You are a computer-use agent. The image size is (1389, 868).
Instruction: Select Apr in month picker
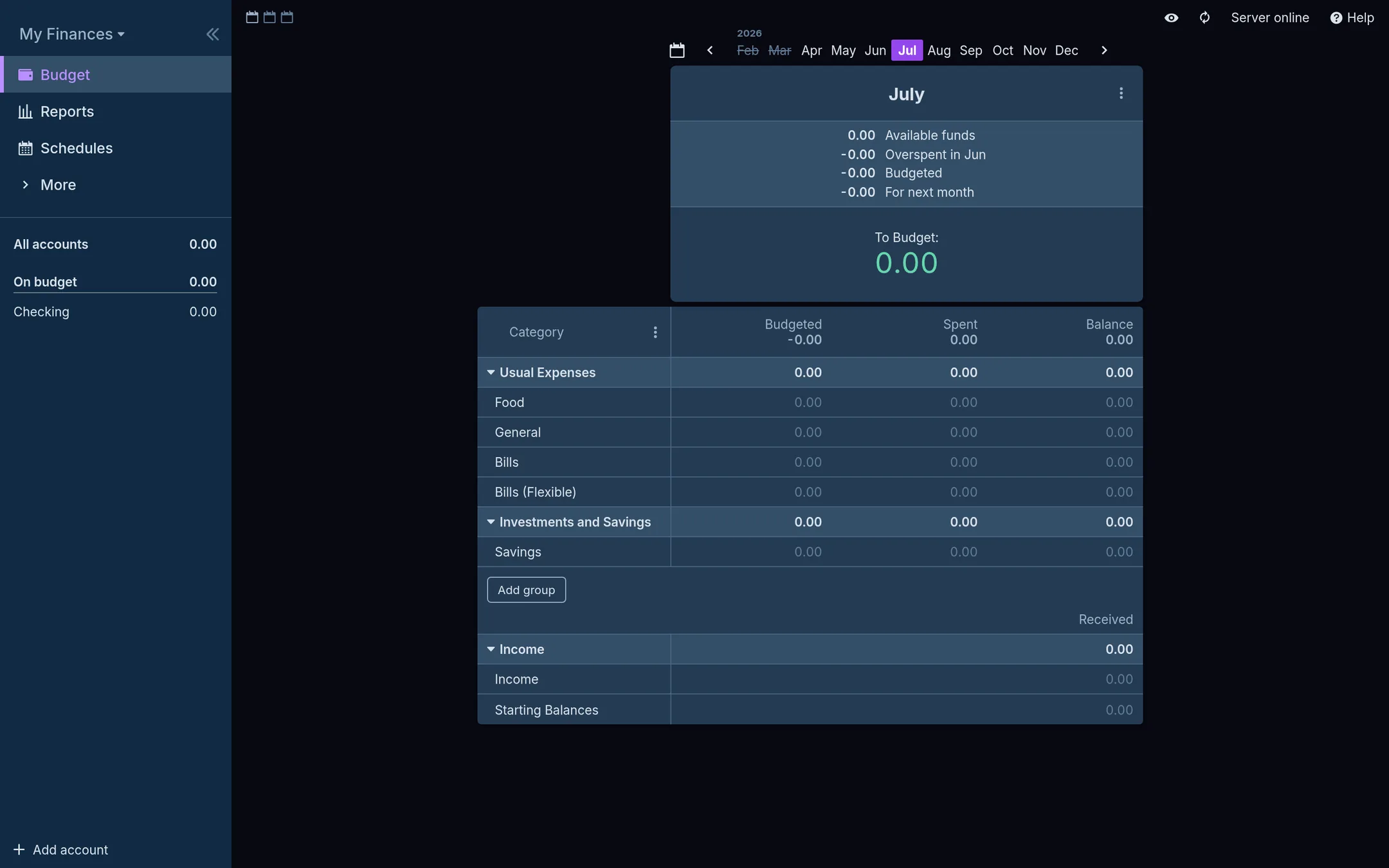(812, 50)
